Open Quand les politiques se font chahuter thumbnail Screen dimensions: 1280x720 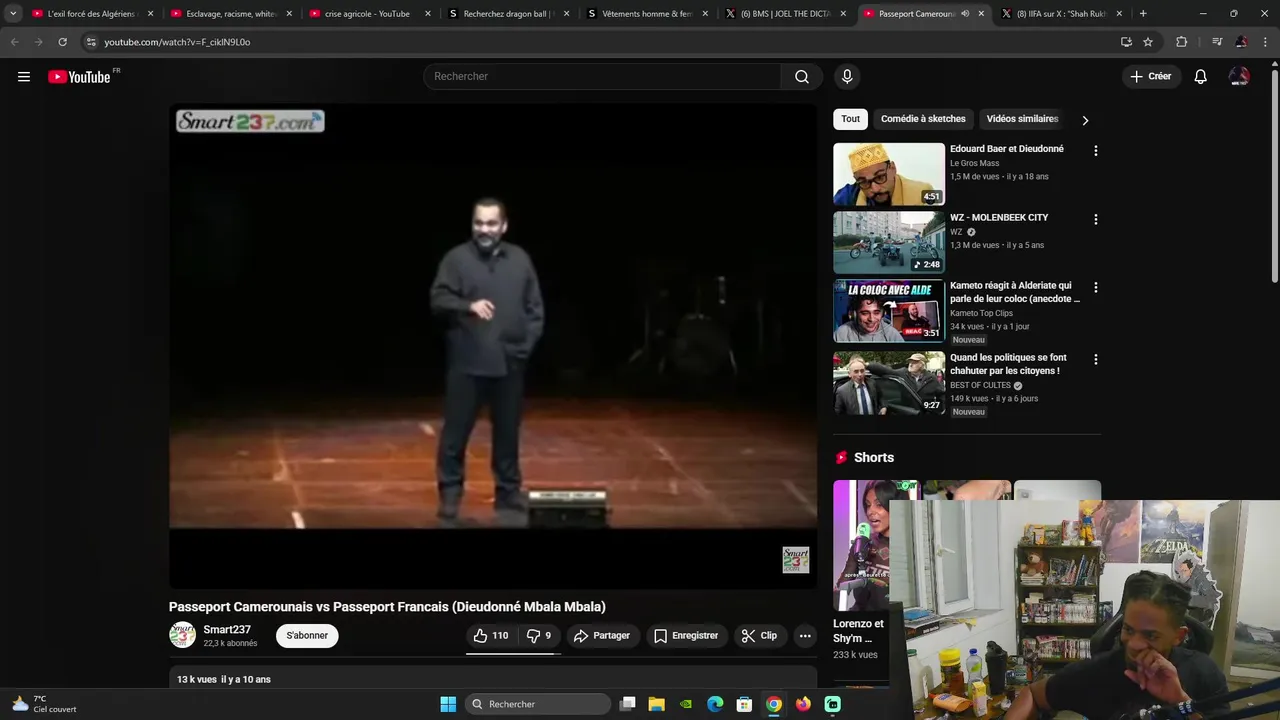[x=888, y=382]
